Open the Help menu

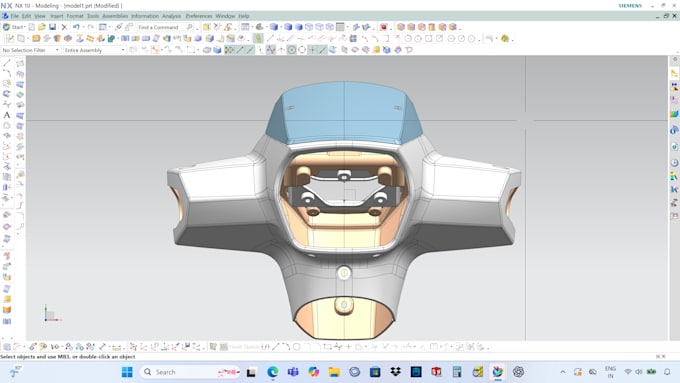[244, 16]
